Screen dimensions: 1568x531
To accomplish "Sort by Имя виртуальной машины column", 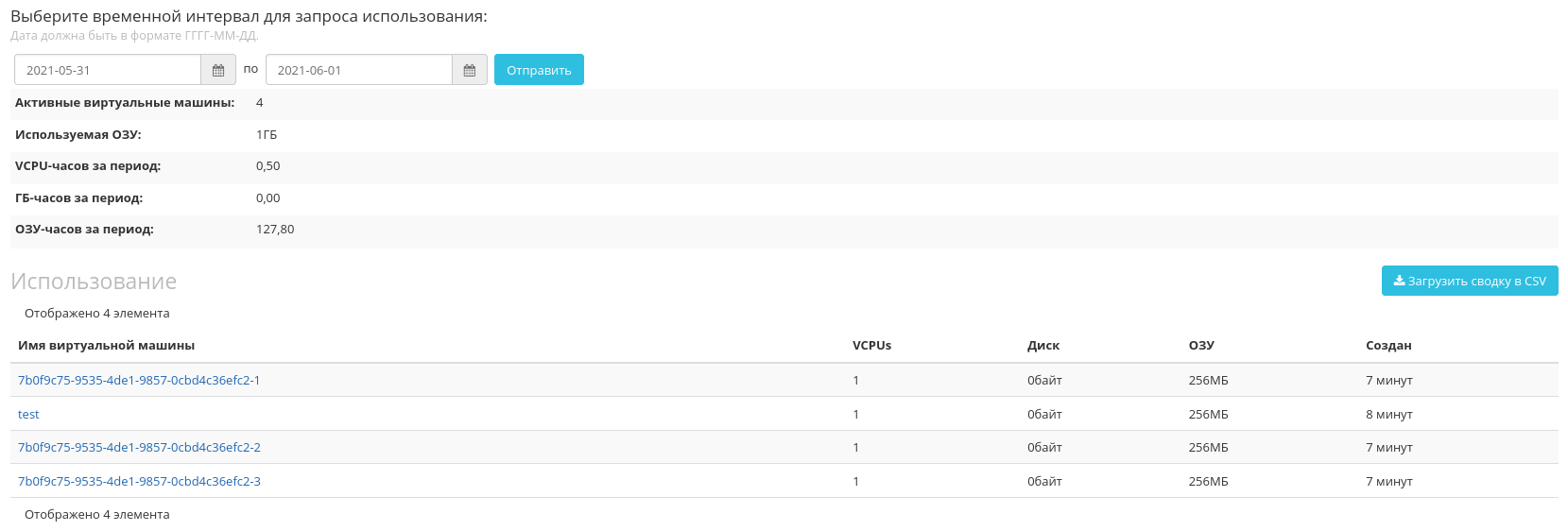I will [106, 346].
